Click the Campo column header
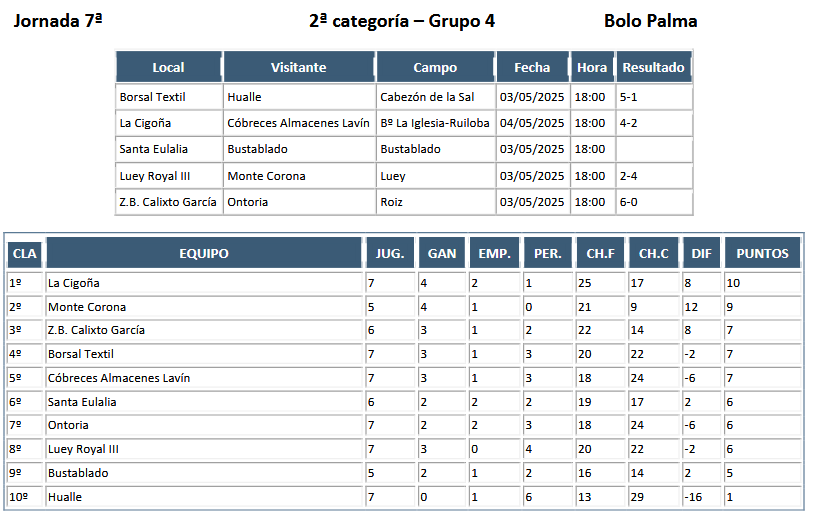The height and width of the screenshot is (516, 813). (x=436, y=67)
